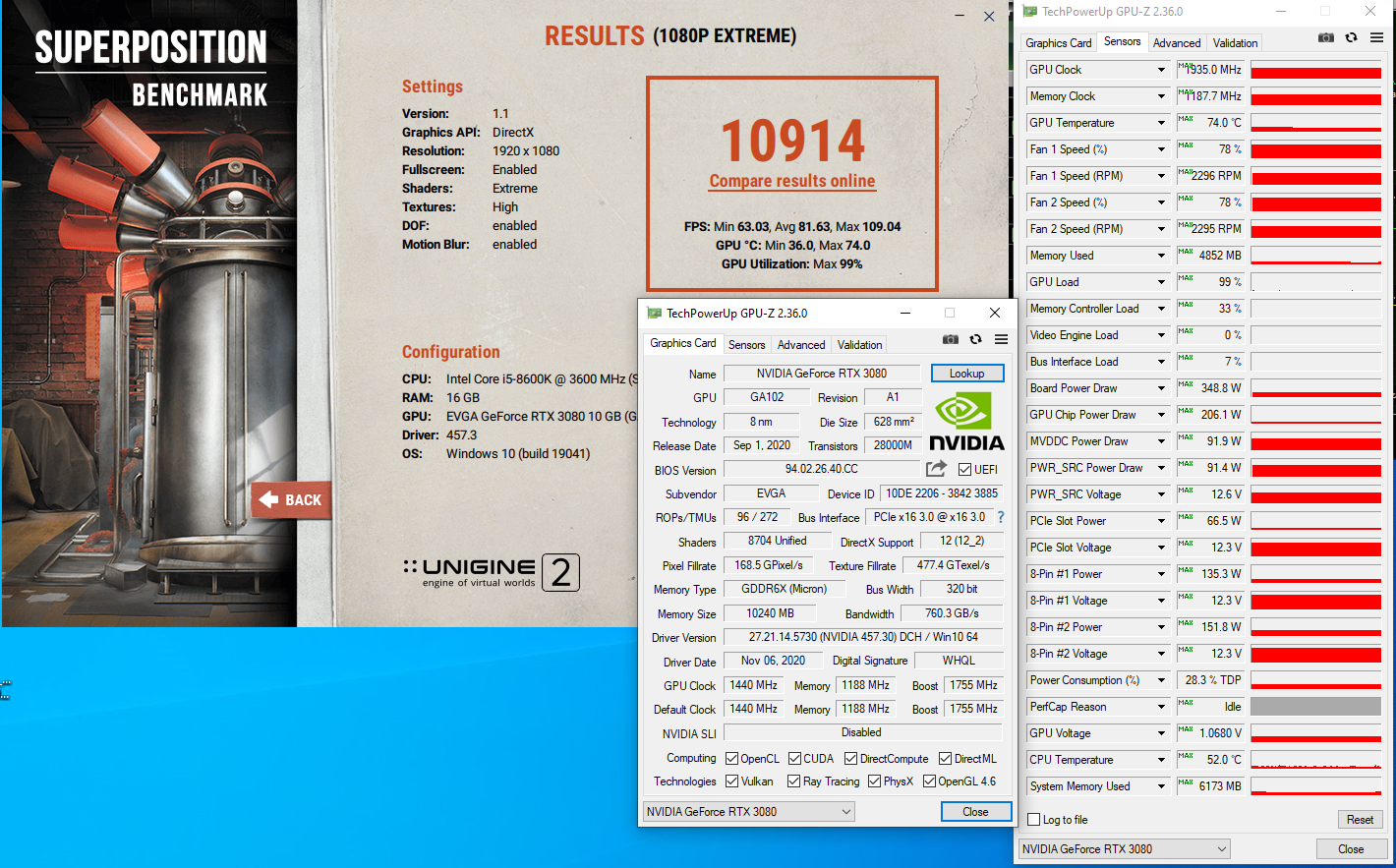Toggle the PhysX checkbox
This screenshot has width=1396, height=868.
874,781
